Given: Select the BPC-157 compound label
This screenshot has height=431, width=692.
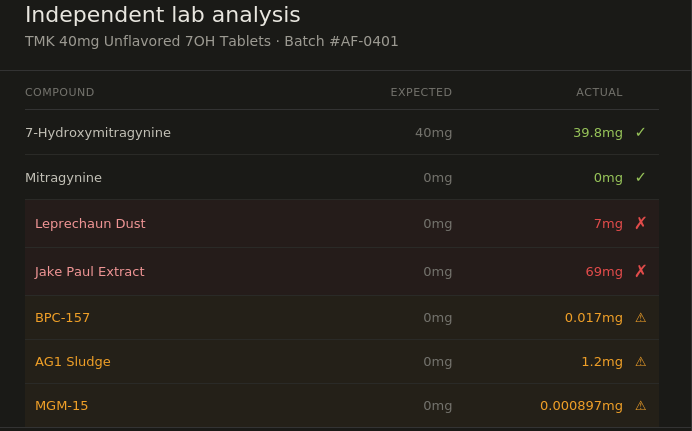Looking at the screenshot, I should 62,317.
